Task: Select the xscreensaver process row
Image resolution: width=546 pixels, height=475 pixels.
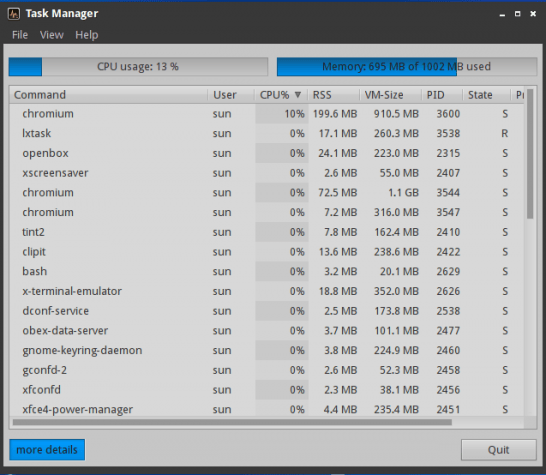Action: [x=266, y=173]
